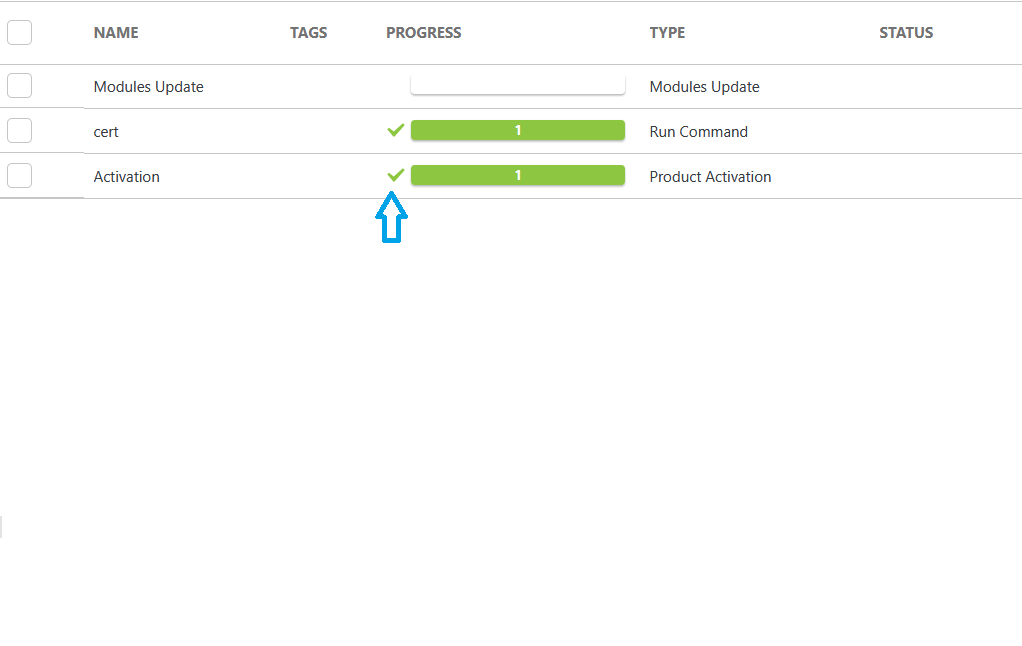The width and height of the screenshot is (1022, 646).
Task: Sort the table by the NAME column
Action: tap(116, 33)
